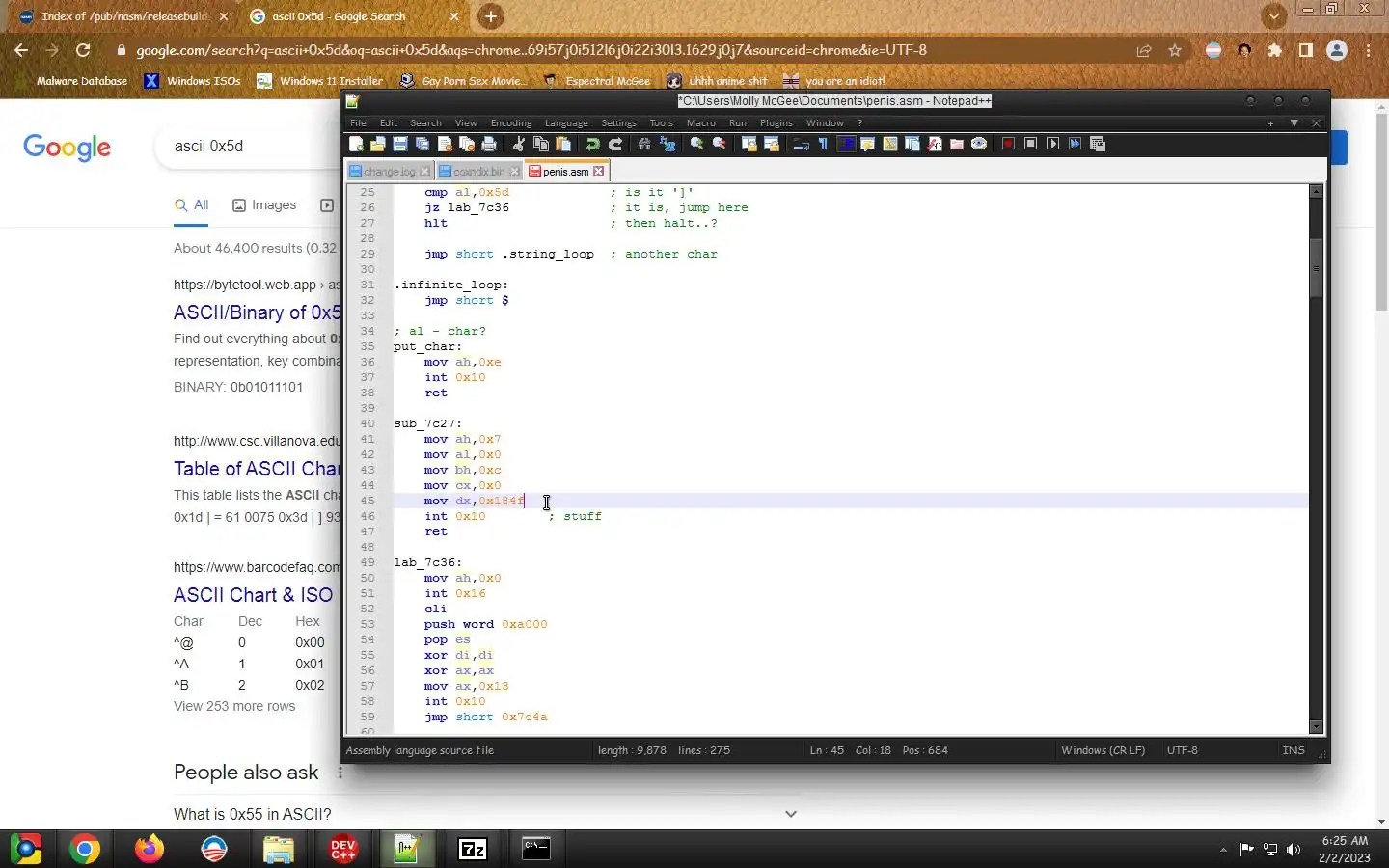Open the Search menu
Viewport: 1389px width, 868px height.
click(x=425, y=123)
